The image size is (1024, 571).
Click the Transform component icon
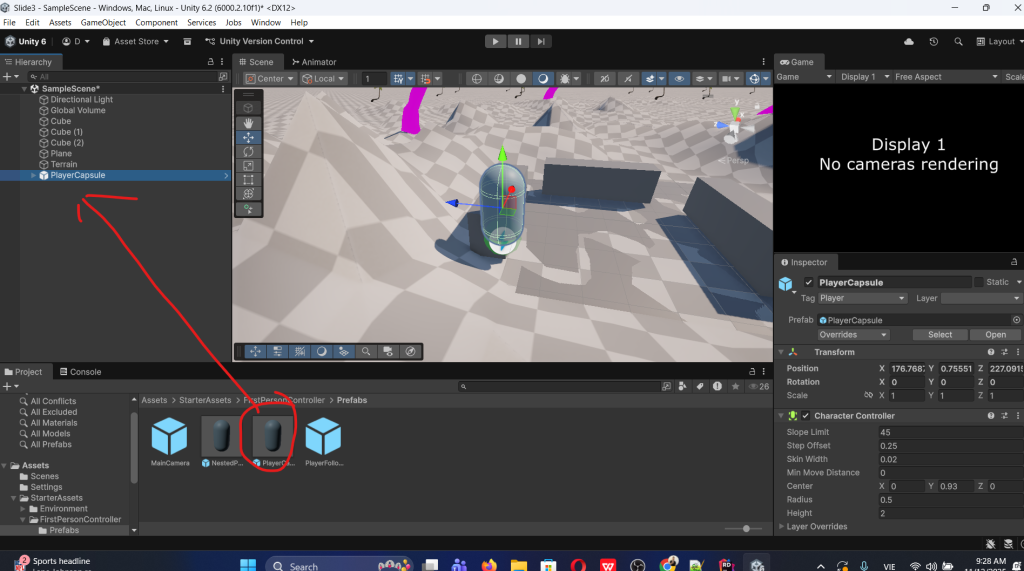tap(792, 352)
